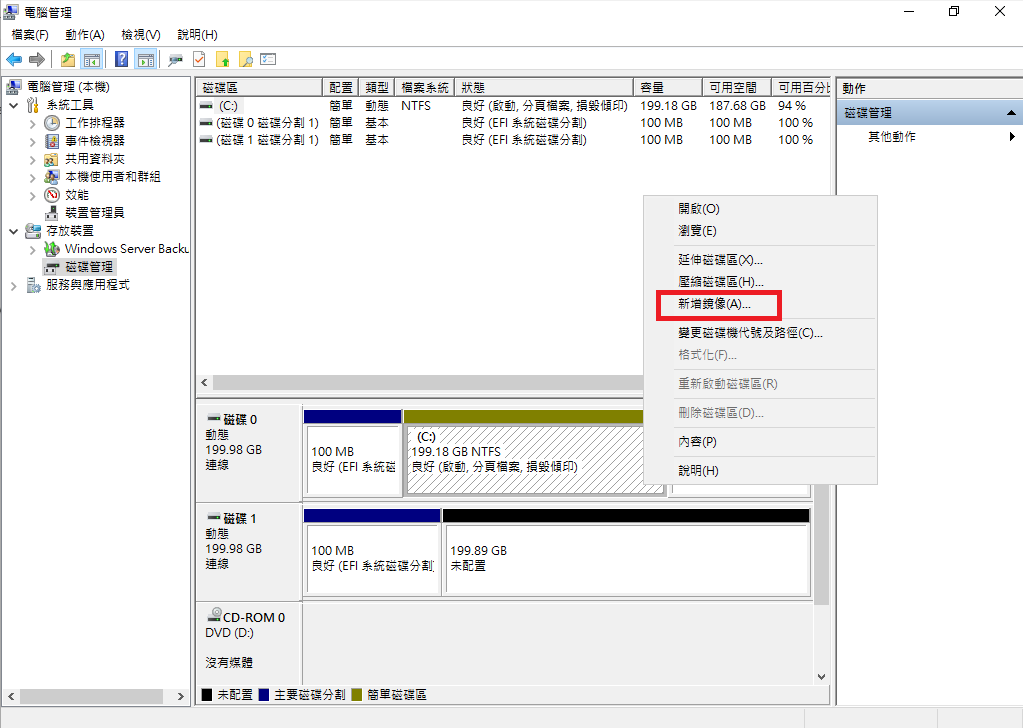
Task: Click the yellow page with magnifier icon
Action: [245, 60]
